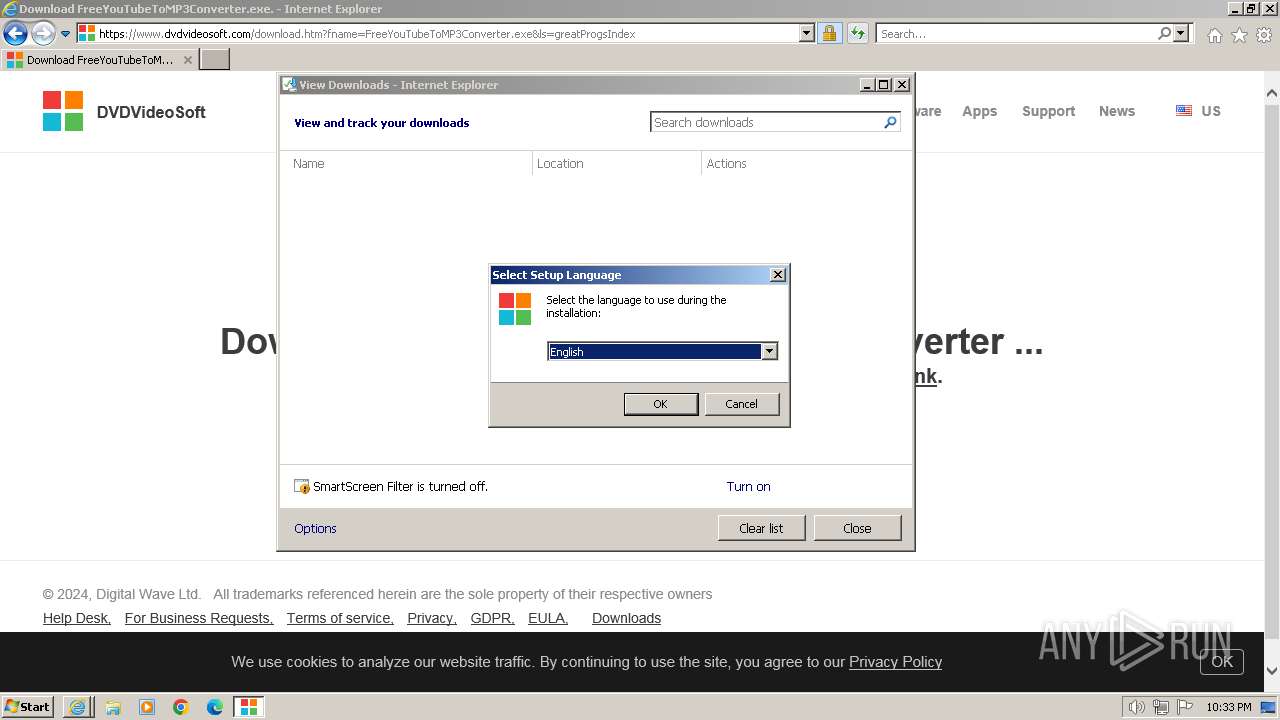Image resolution: width=1280 pixels, height=720 pixels.
Task: Open the setup language dropdown showing English
Action: [x=662, y=351]
